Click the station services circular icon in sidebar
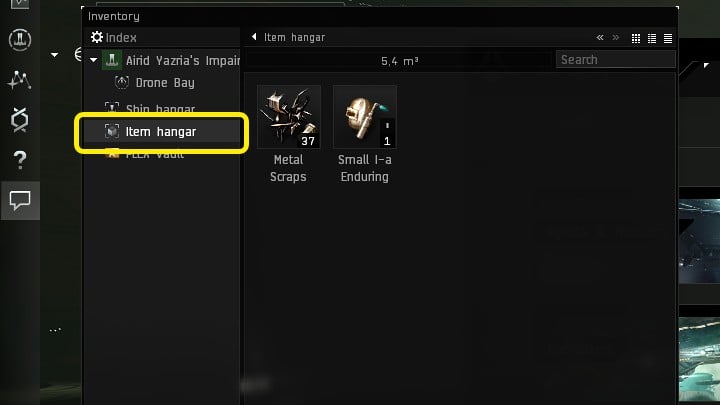Screen dimensions: 720x405 click(20, 40)
